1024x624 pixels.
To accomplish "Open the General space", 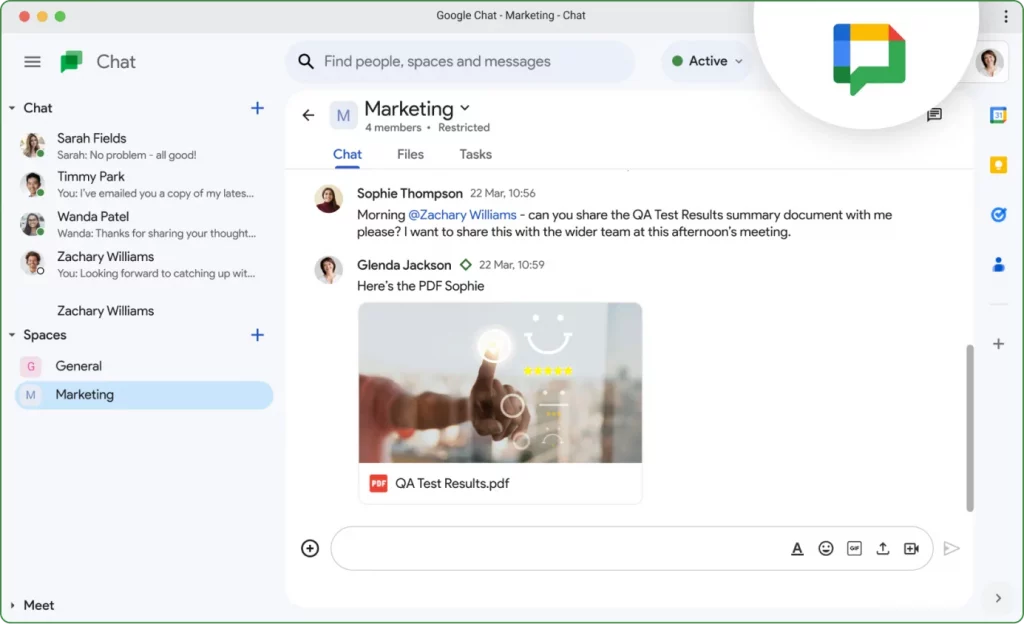I will [142, 366].
